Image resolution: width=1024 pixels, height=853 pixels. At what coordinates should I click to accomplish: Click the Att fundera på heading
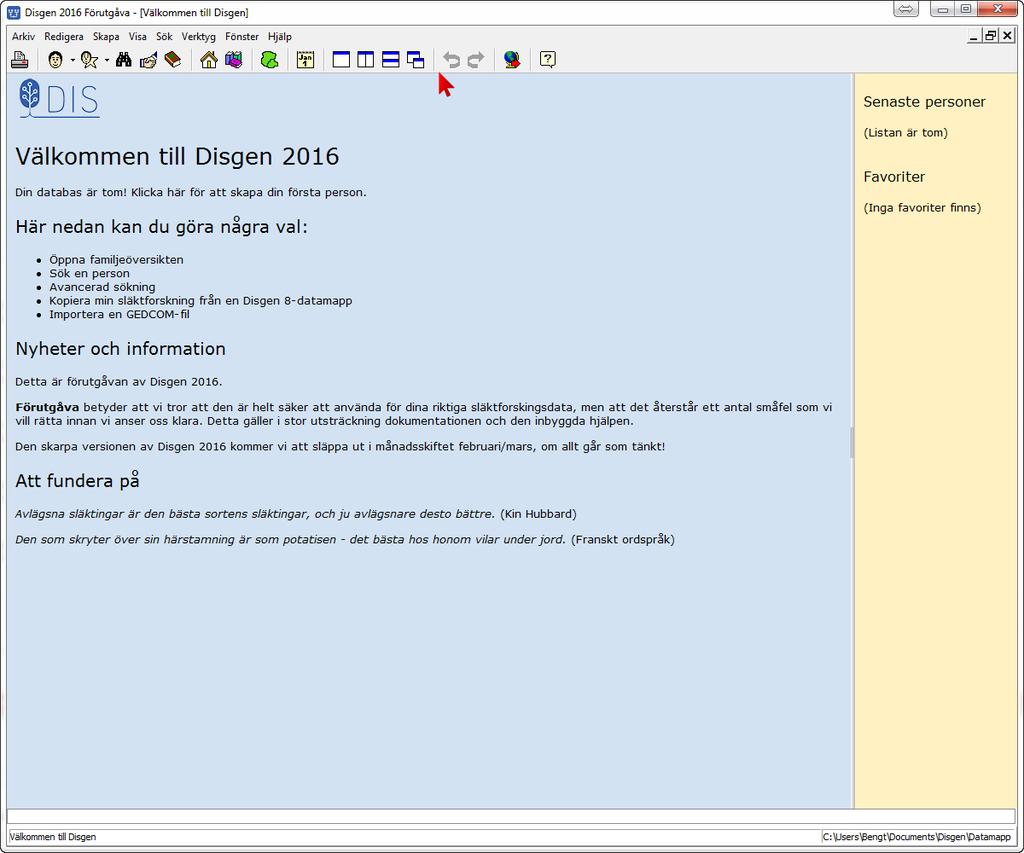coord(77,481)
